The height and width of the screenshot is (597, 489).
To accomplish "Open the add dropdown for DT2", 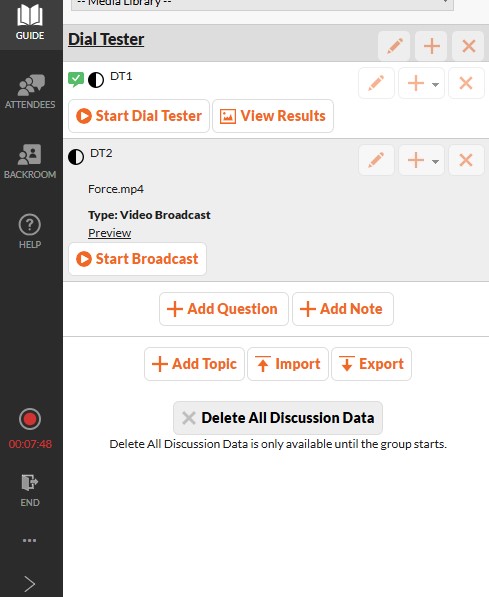I will [x=421, y=160].
